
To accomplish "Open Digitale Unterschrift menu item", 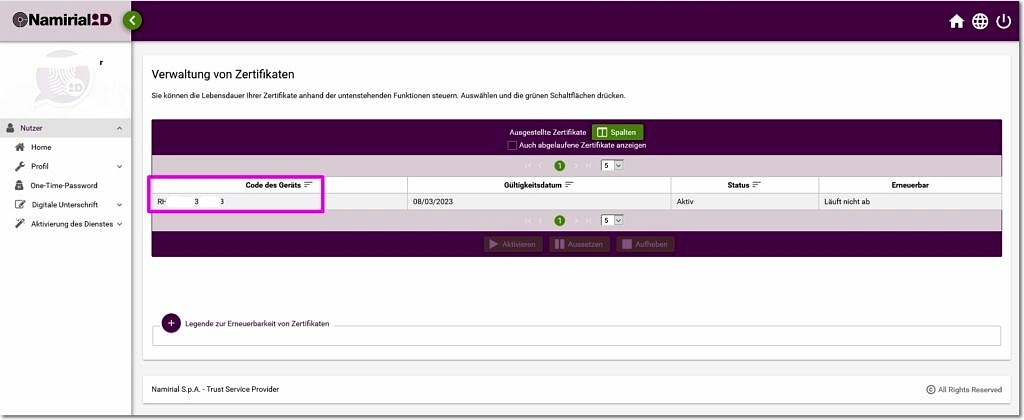I will pos(65,204).
